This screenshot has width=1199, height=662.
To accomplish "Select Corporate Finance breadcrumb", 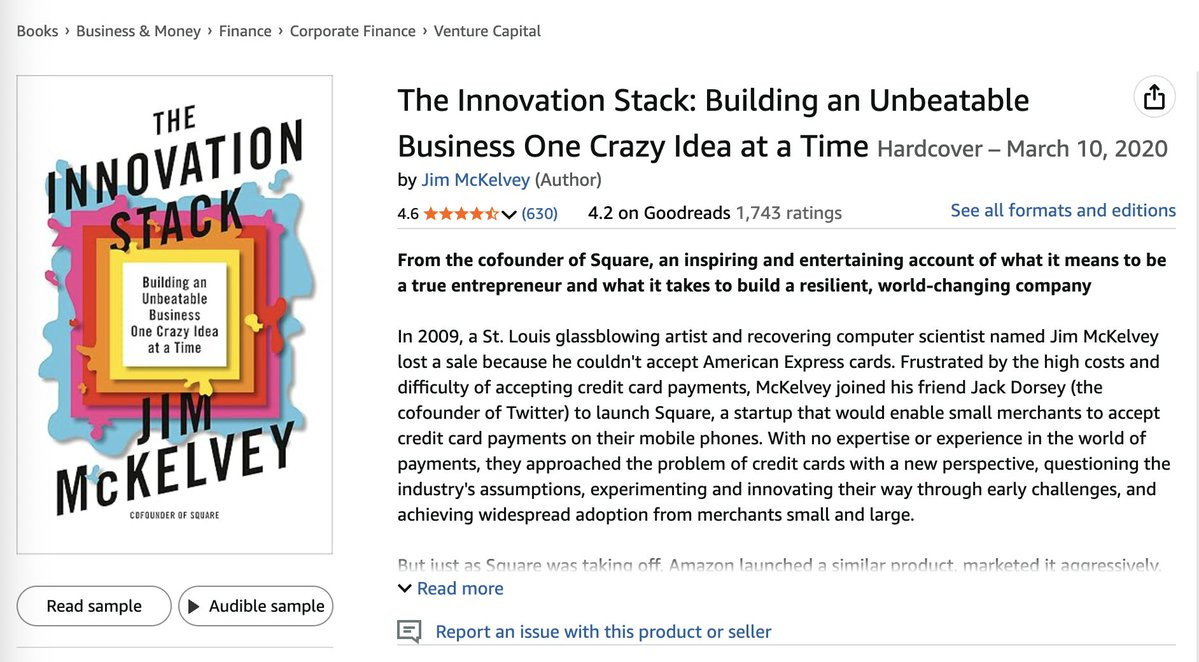I will (352, 31).
